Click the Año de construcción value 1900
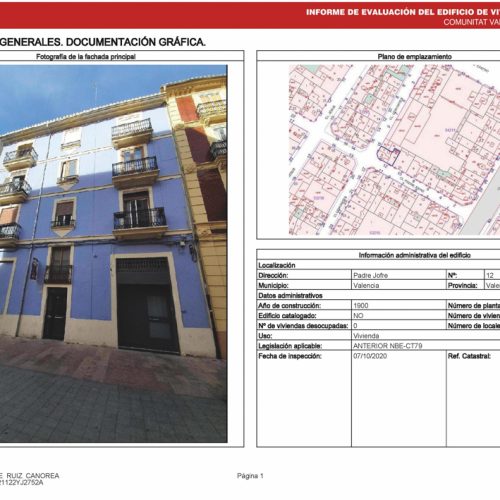The width and height of the screenshot is (500, 500). pyautogui.click(x=361, y=306)
